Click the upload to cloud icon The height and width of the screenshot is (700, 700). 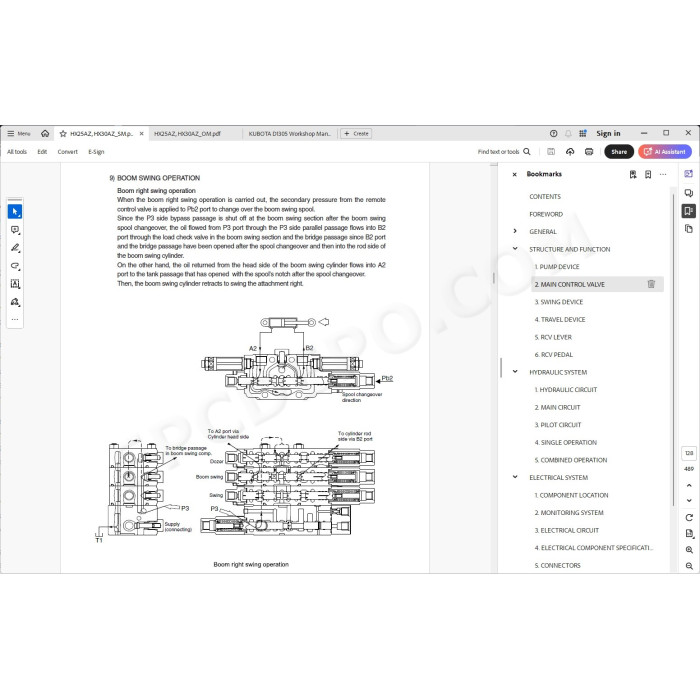[570, 152]
